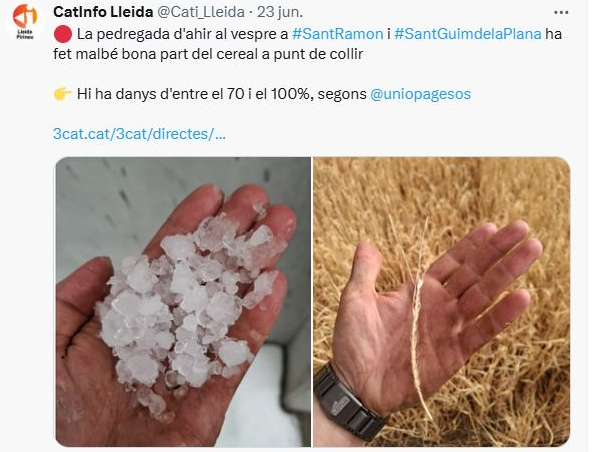Open the tweet timestamp 23 jun.
The image size is (592, 452).
tap(280, 12)
